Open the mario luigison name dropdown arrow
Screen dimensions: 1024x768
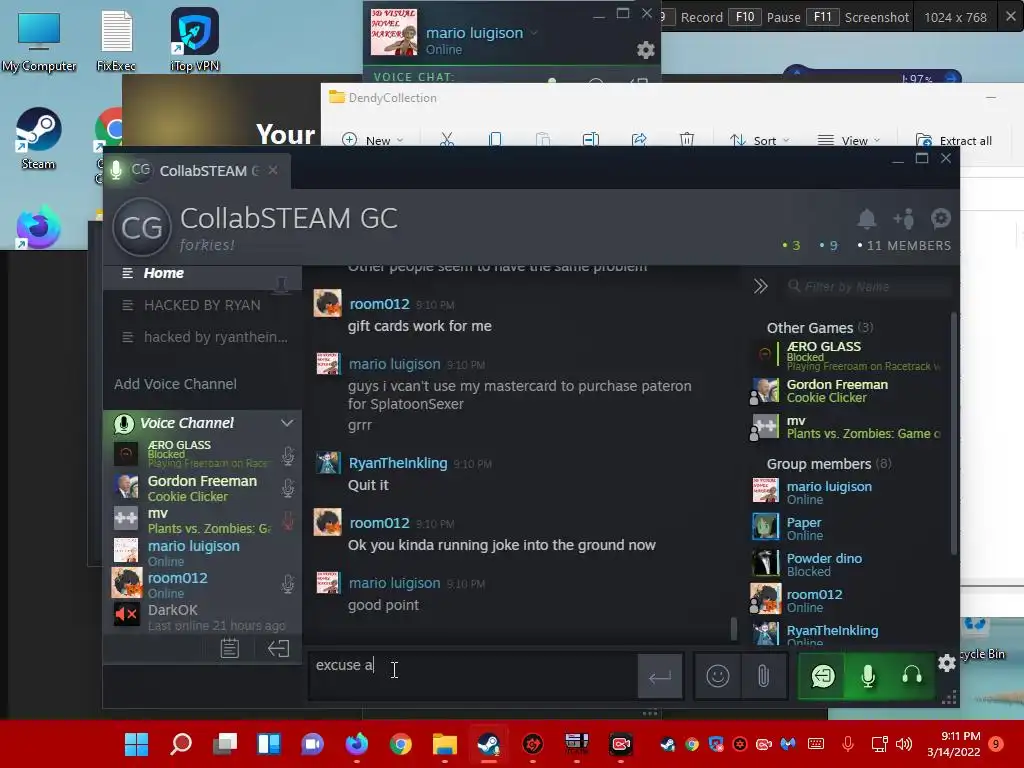click(534, 33)
